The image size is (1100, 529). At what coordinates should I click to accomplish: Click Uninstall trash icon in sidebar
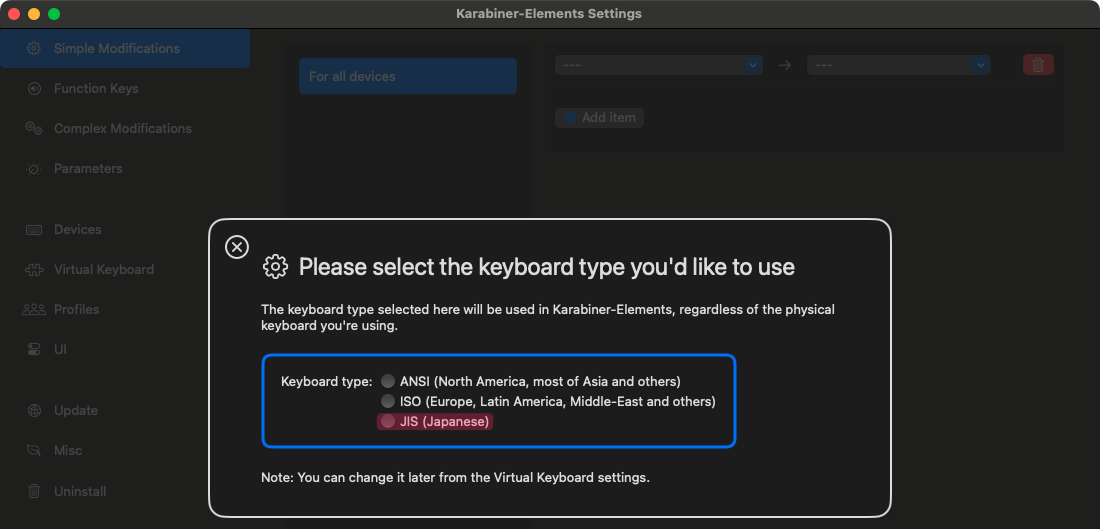point(34,491)
